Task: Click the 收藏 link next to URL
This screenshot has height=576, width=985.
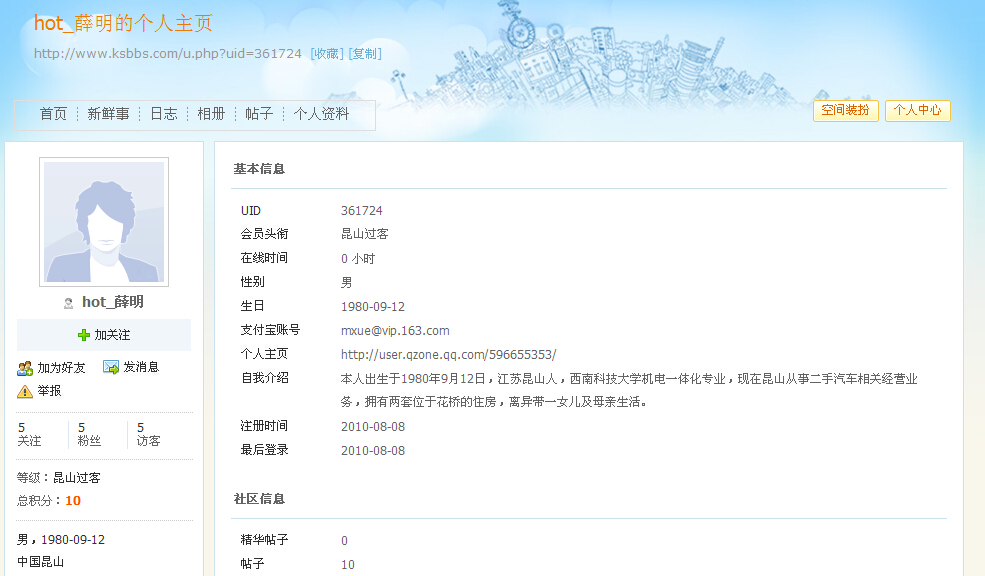Action: click(326, 54)
